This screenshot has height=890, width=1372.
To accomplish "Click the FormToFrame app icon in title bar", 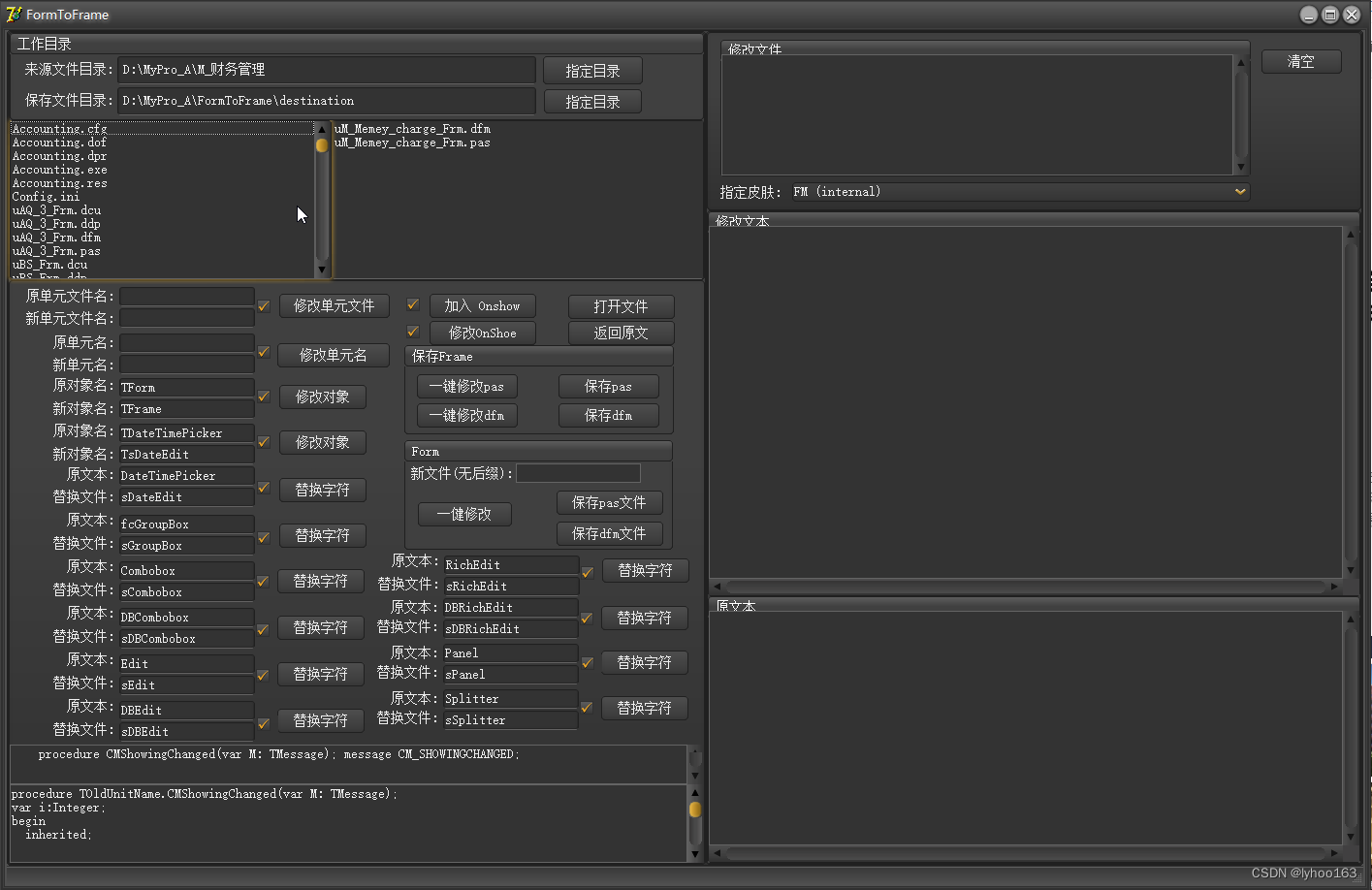I will point(14,14).
